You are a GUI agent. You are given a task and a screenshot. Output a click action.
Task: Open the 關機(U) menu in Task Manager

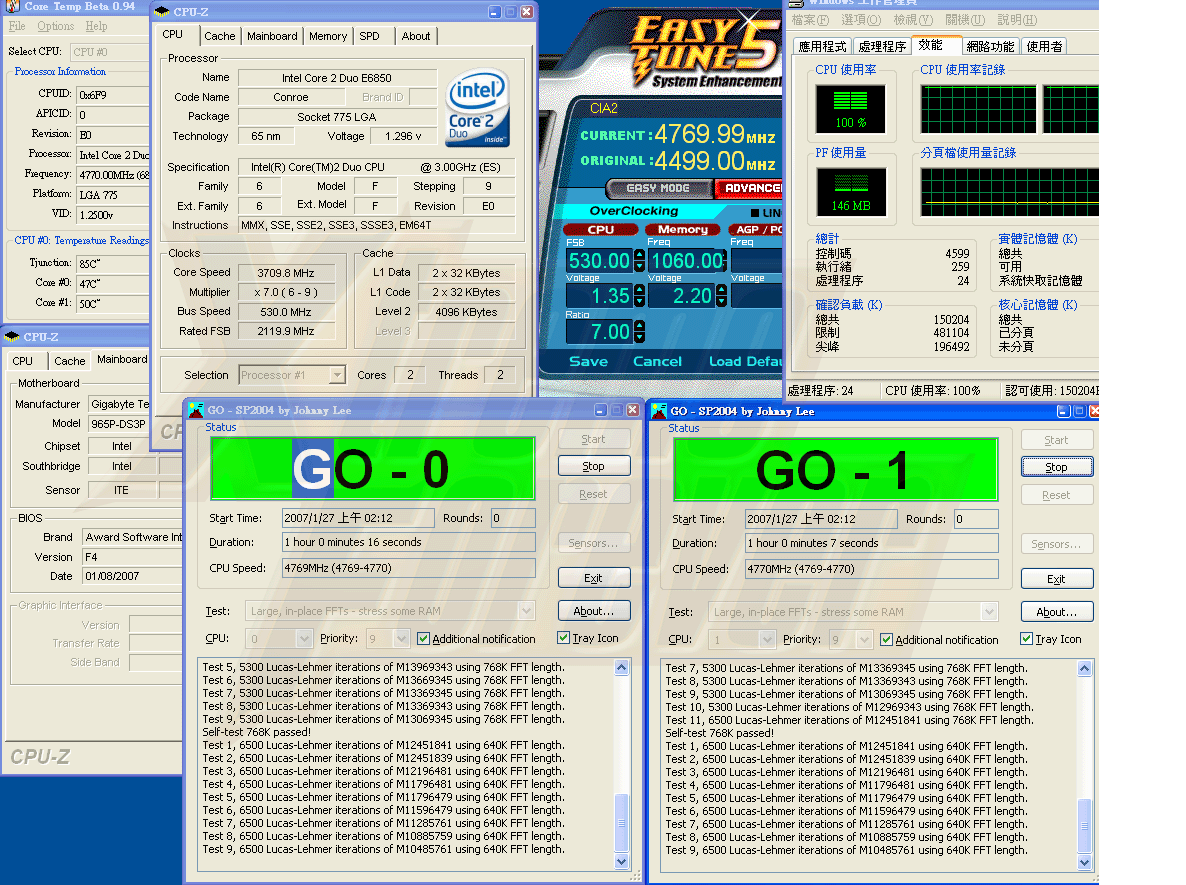pyautogui.click(x=965, y=20)
